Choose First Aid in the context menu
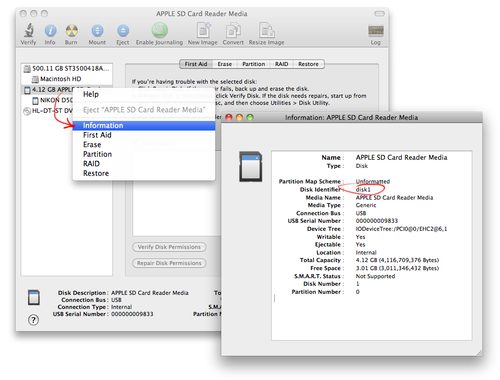The height and width of the screenshot is (380, 500). point(144,135)
